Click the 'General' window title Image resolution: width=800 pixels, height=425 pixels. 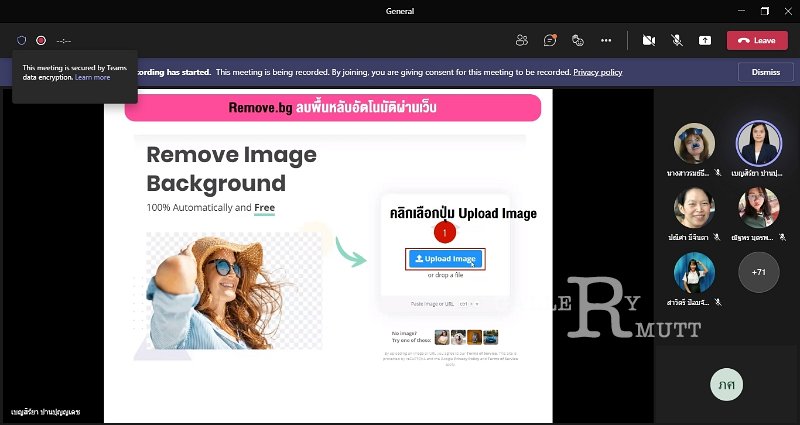400,11
